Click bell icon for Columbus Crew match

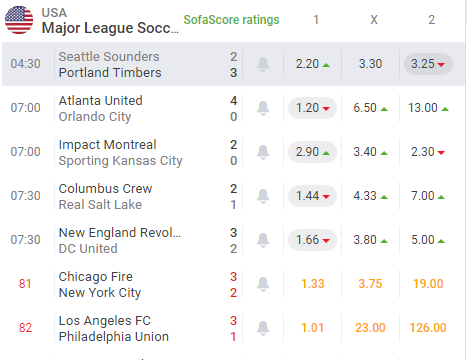click(263, 196)
